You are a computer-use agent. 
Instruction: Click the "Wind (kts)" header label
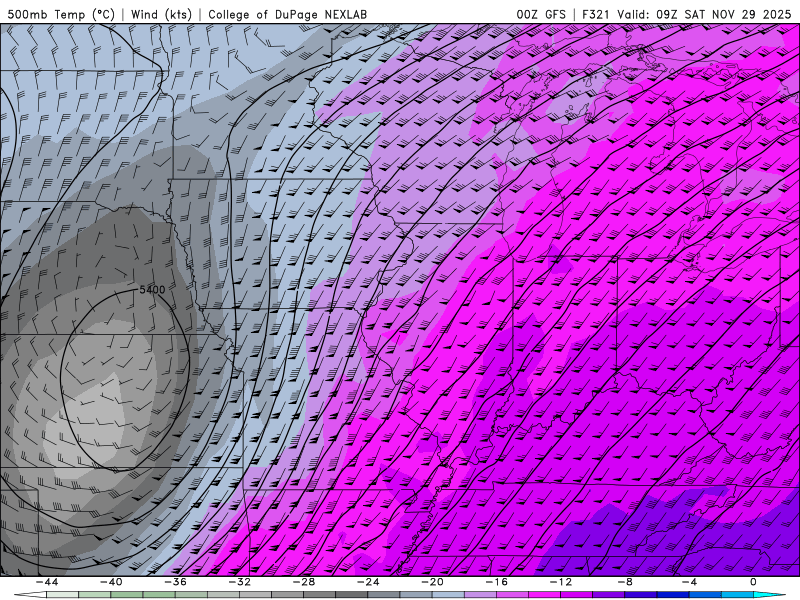point(161,14)
